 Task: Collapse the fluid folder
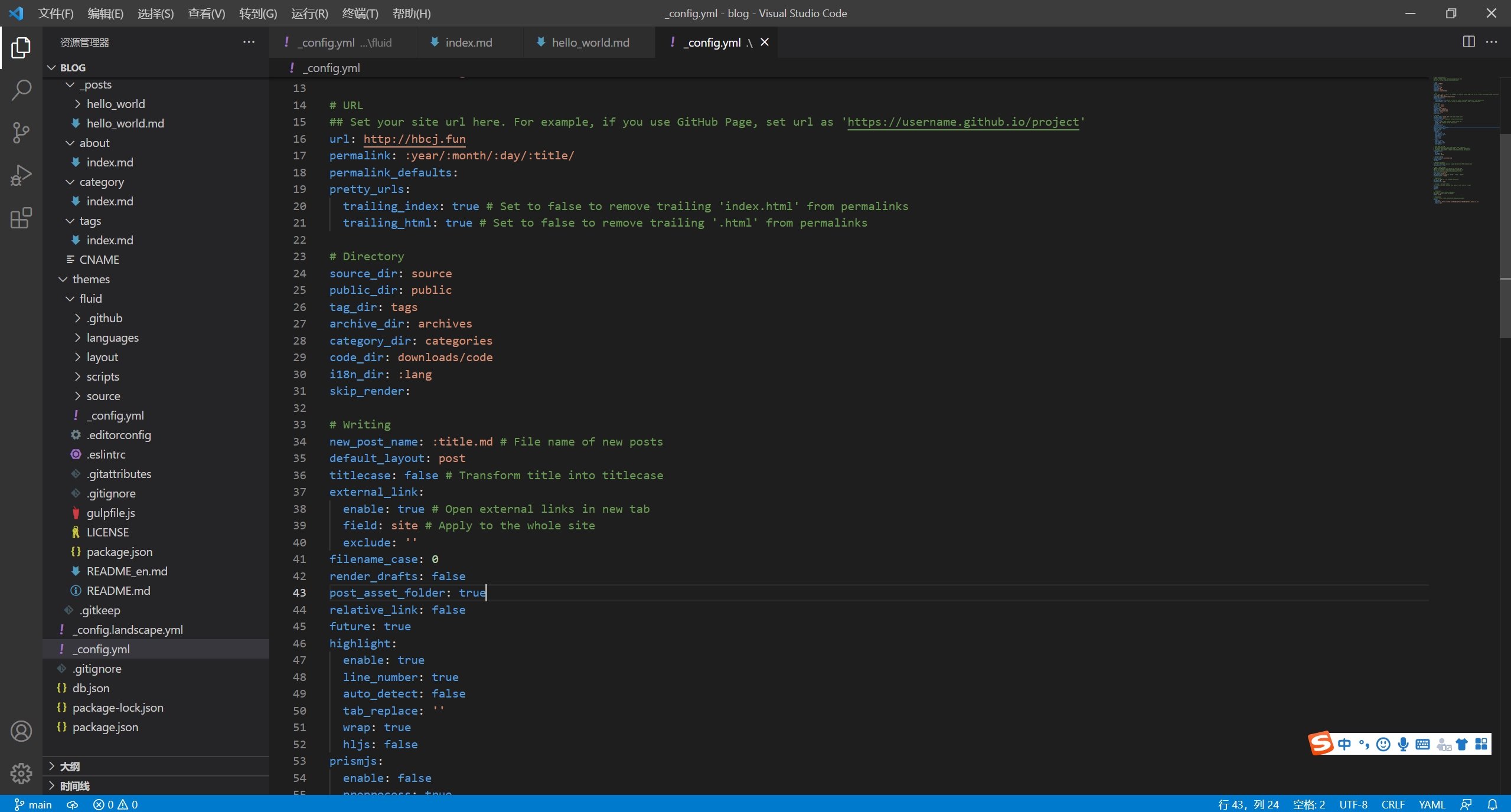(155, 299)
